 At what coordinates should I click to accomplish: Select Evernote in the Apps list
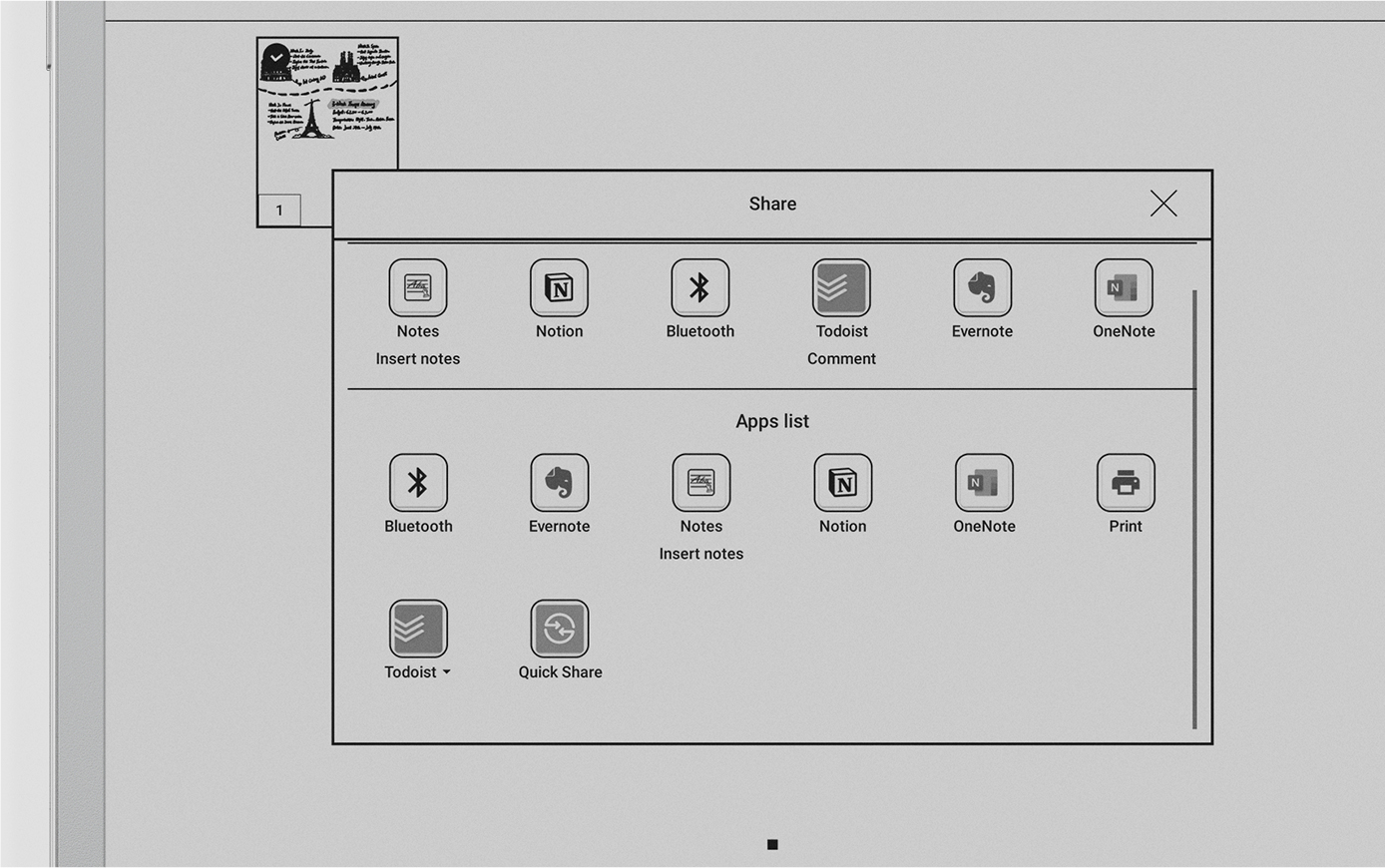(559, 481)
